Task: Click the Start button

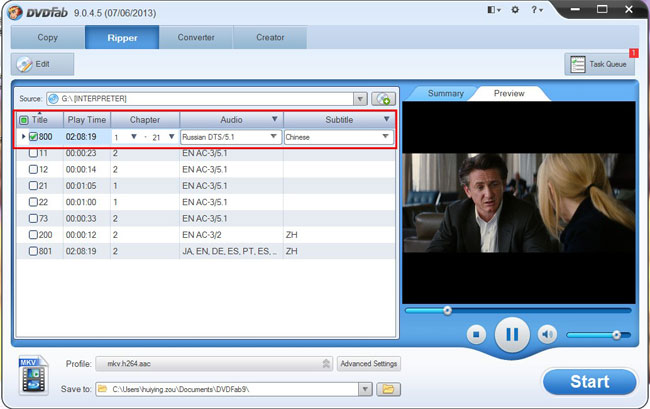Action: tap(589, 381)
